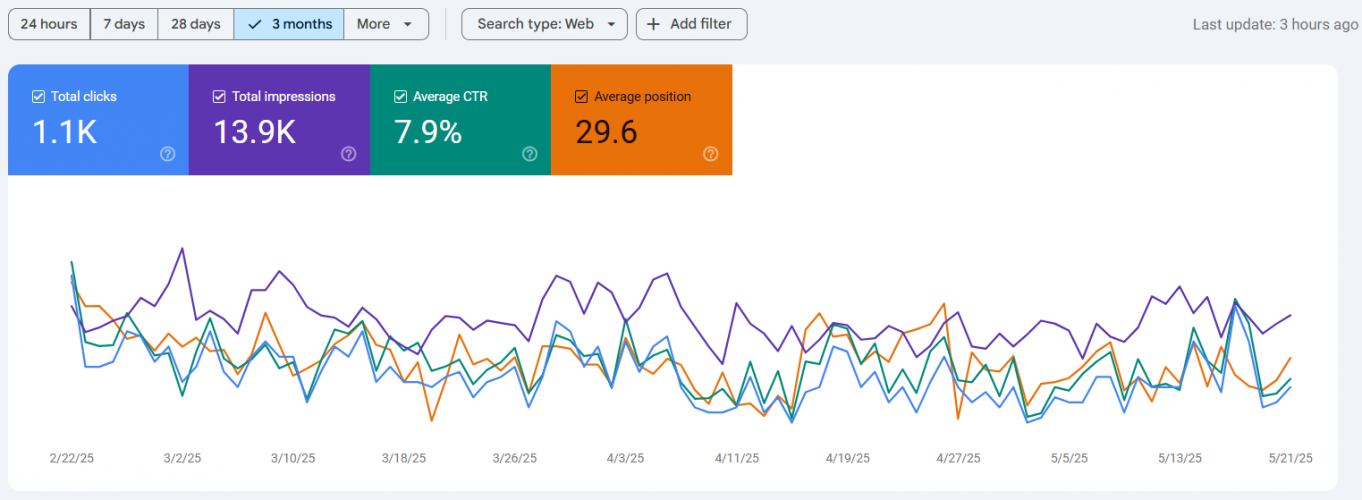Open help icon on Average position card
Image resolution: width=1362 pixels, height=500 pixels.
tap(711, 154)
